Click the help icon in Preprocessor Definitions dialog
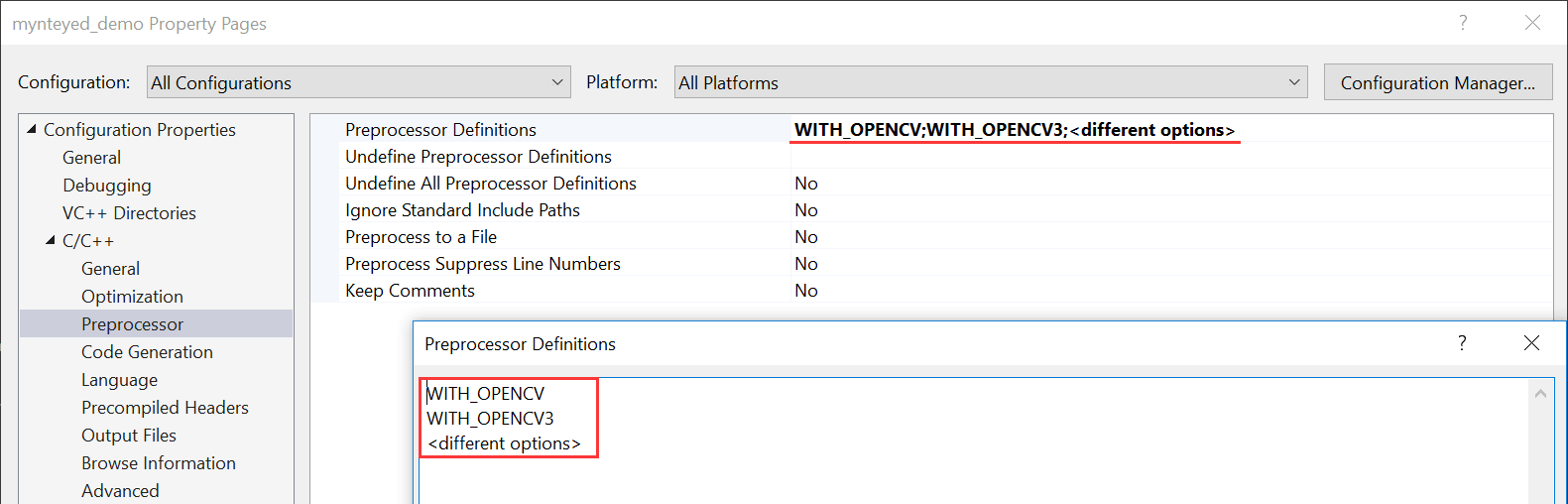This screenshot has width=1568, height=504. (1462, 343)
